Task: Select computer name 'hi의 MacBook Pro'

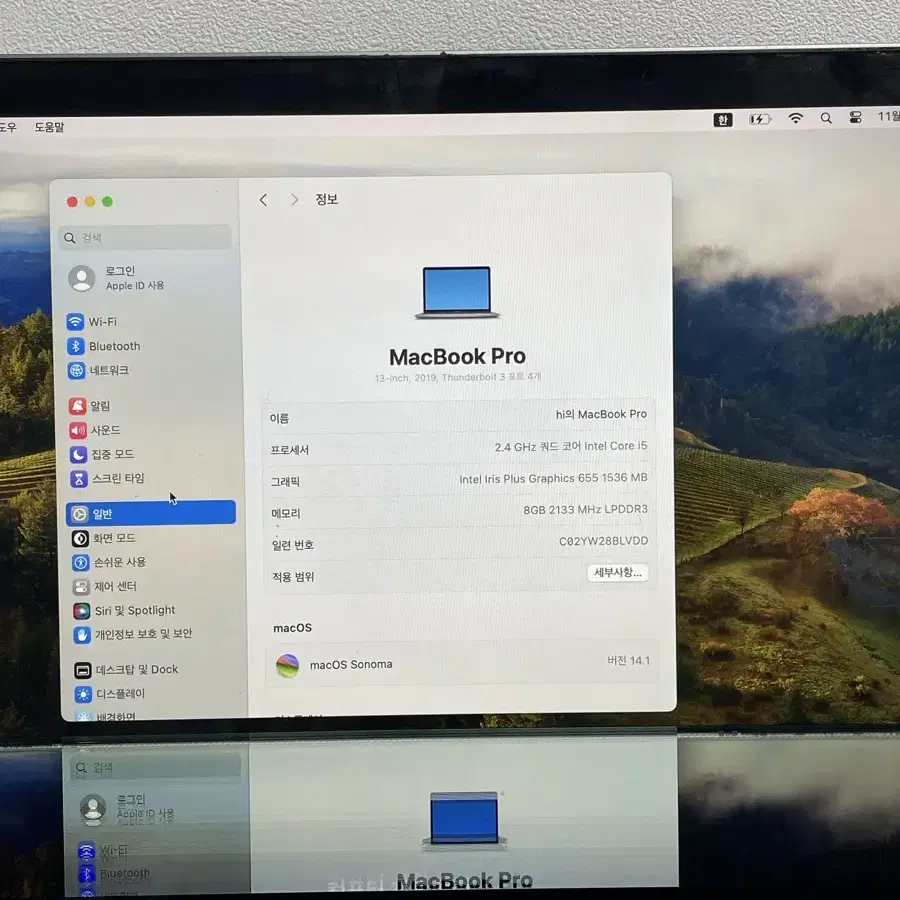Action: pyautogui.click(x=601, y=414)
